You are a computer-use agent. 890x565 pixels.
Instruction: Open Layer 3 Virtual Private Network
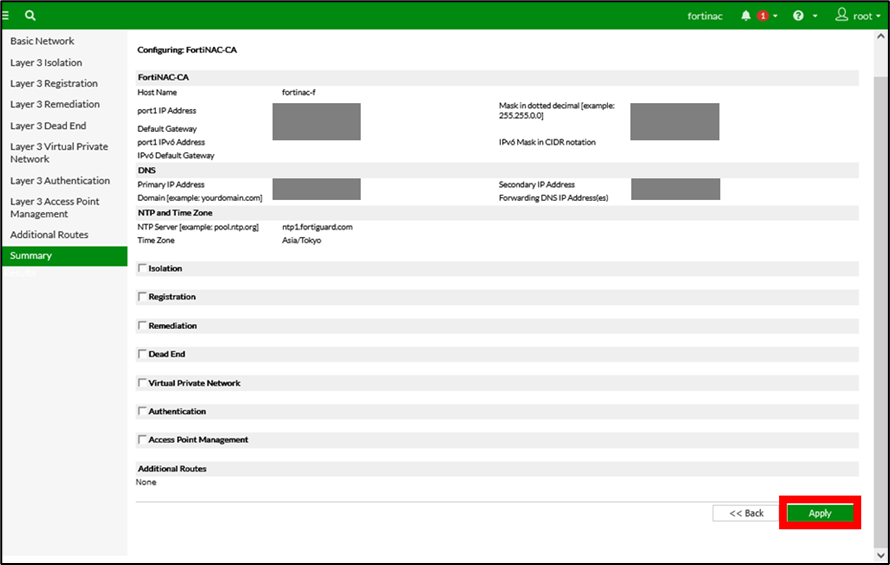(59, 153)
